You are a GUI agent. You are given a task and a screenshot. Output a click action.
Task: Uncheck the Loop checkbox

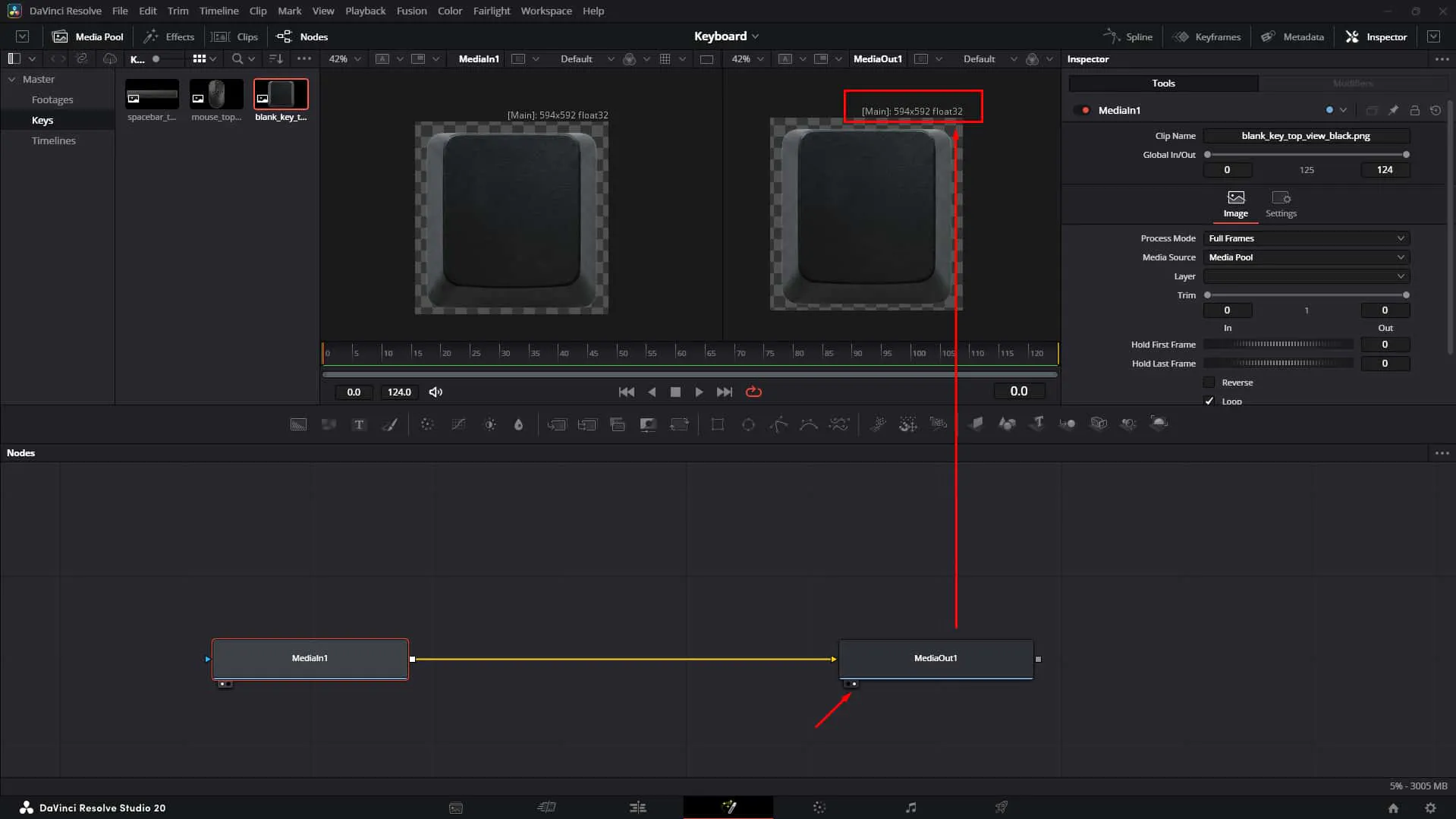pos(1209,401)
